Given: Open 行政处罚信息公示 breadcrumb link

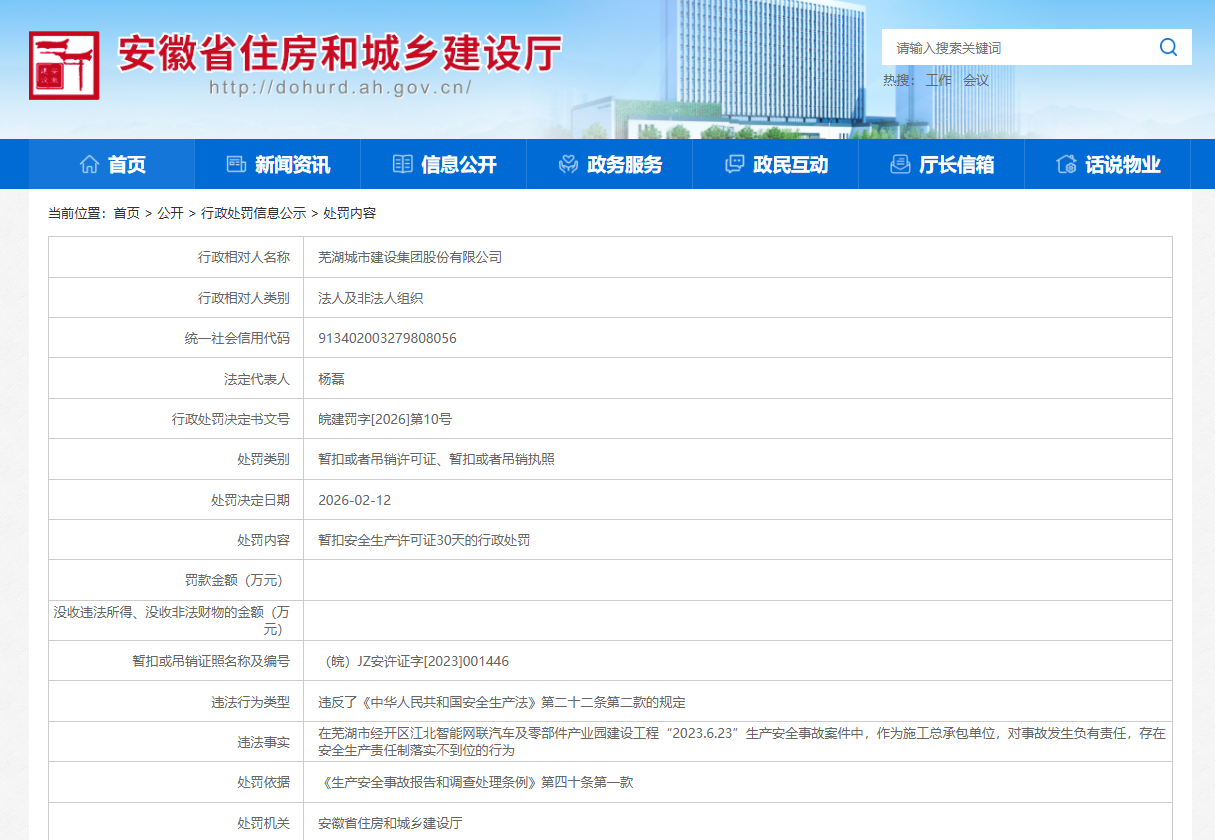Looking at the screenshot, I should (x=253, y=213).
